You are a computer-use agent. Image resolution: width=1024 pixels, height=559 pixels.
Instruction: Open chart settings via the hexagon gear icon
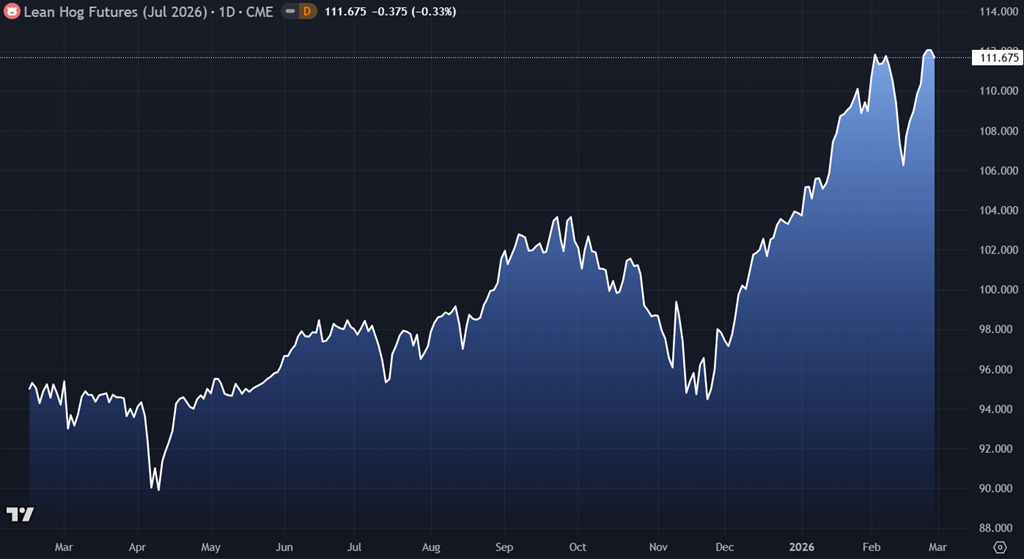[998, 547]
